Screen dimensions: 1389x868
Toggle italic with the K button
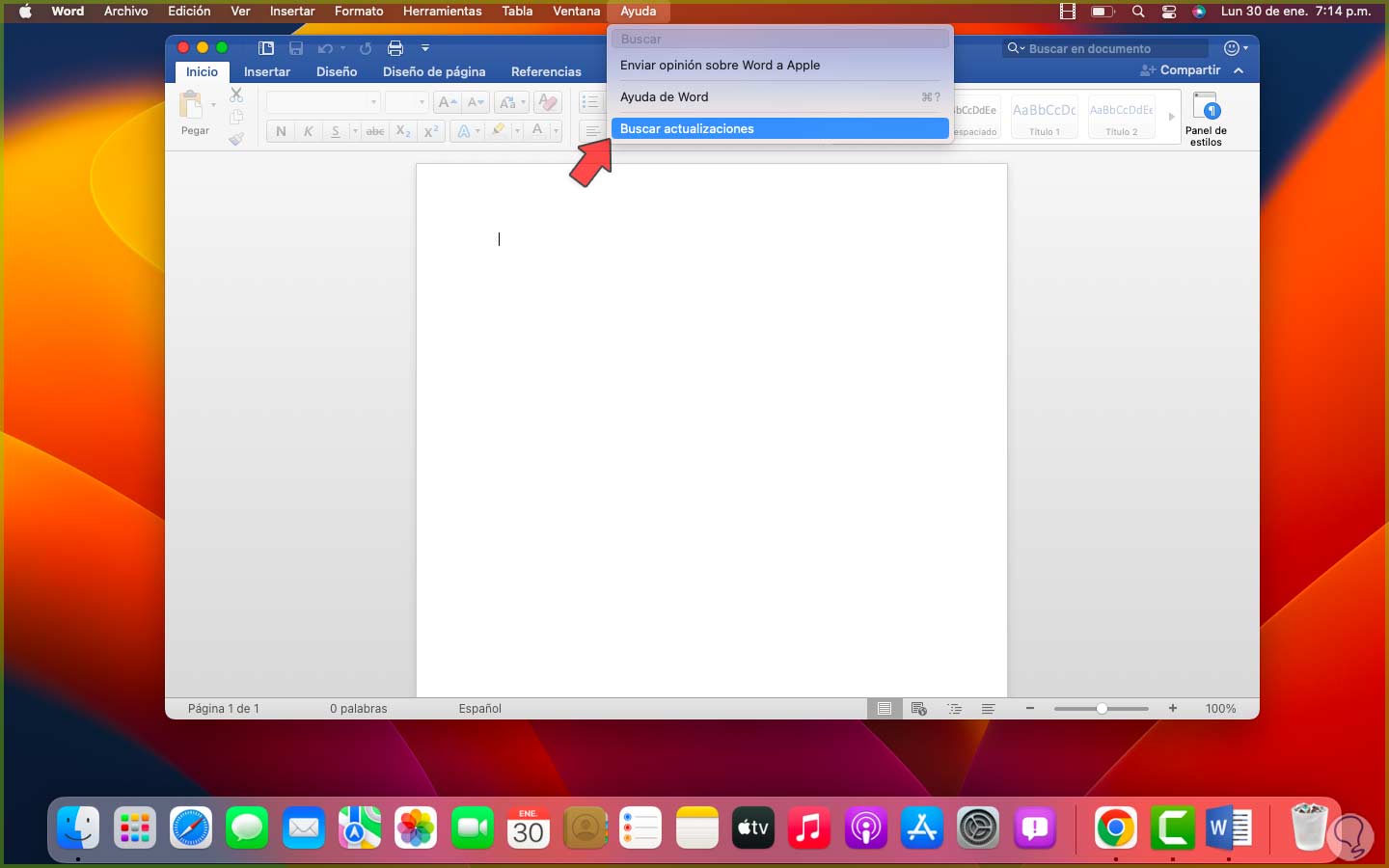point(309,131)
